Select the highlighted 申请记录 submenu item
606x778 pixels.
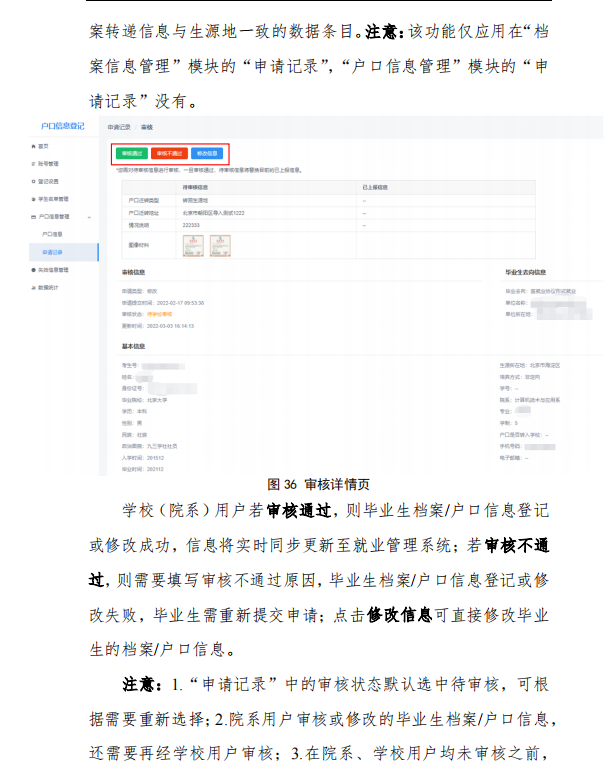64,252
